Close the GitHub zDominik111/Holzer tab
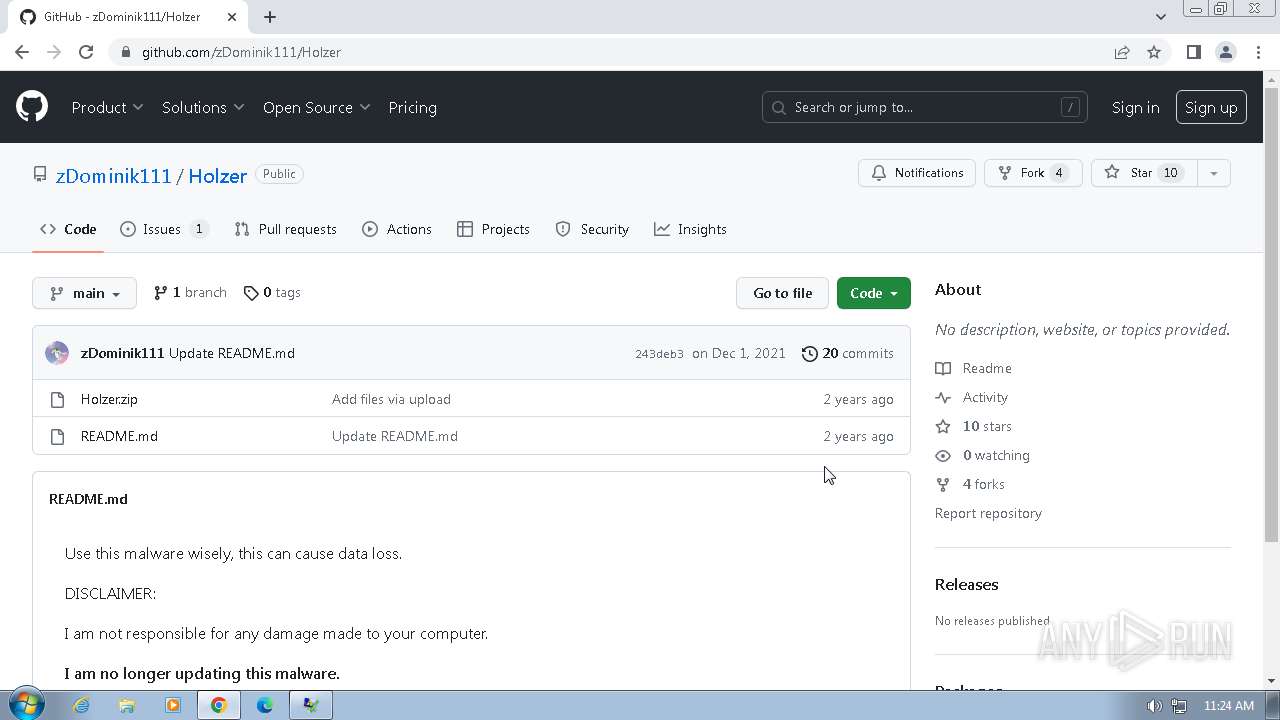This screenshot has width=1280, height=720. tap(232, 17)
